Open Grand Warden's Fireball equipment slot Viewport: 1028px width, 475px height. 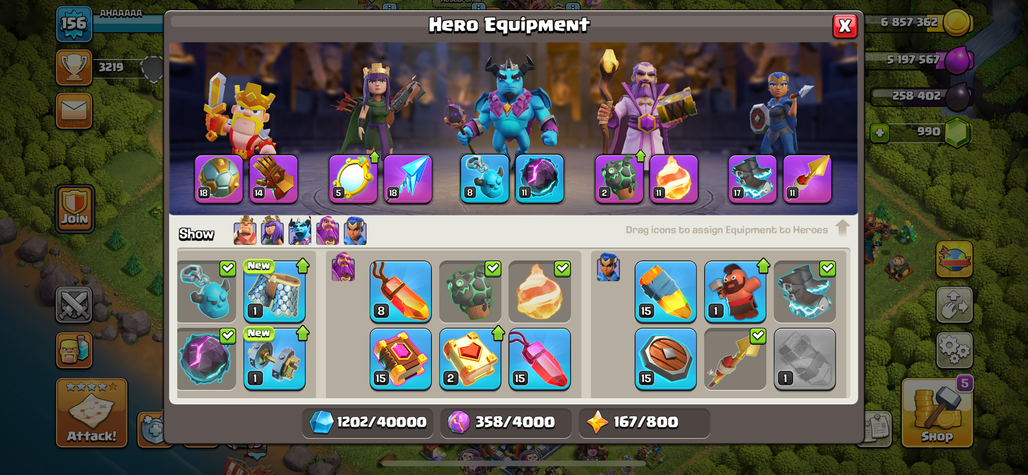tap(674, 179)
